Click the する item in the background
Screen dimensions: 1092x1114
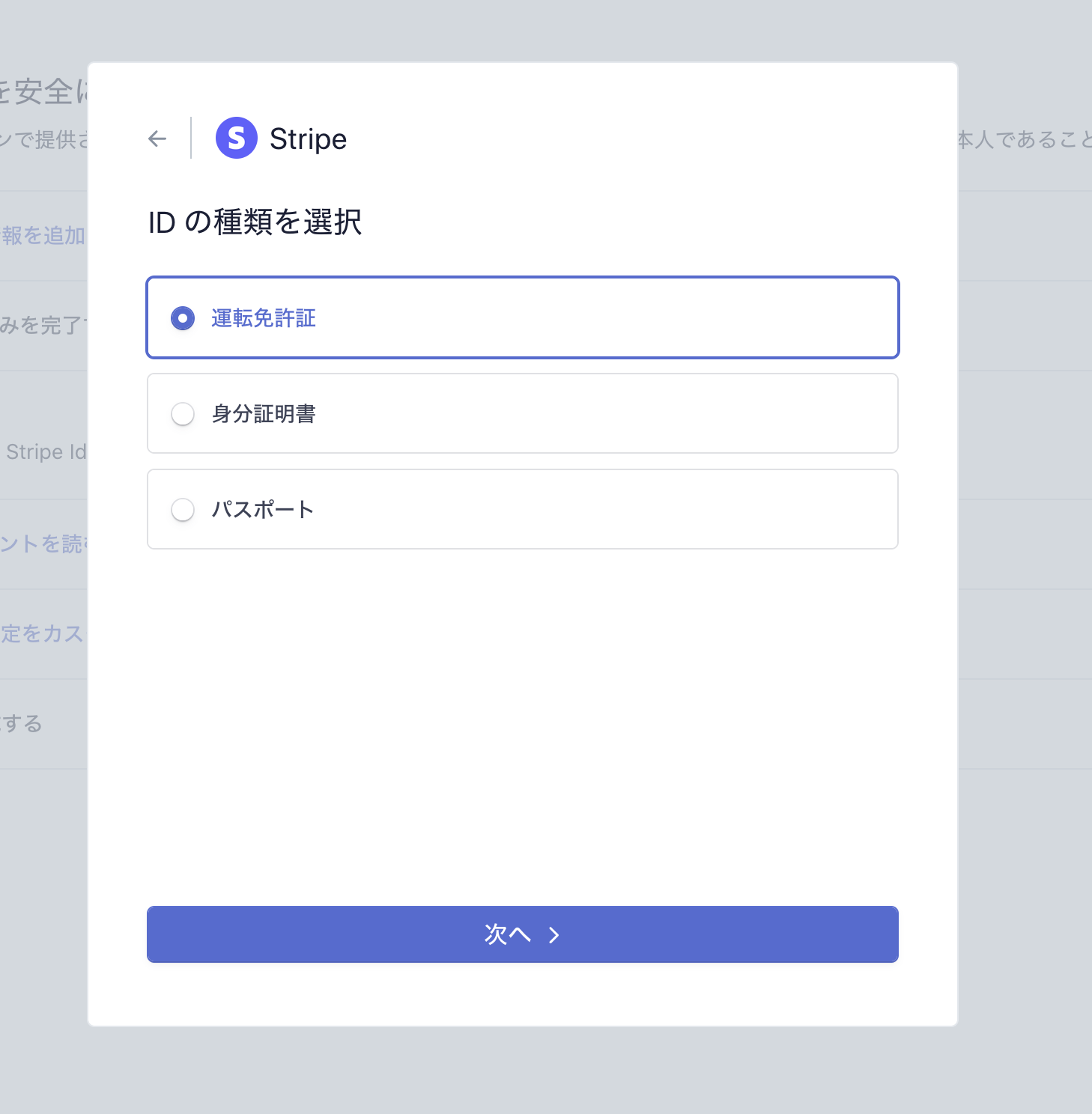click(x=22, y=723)
